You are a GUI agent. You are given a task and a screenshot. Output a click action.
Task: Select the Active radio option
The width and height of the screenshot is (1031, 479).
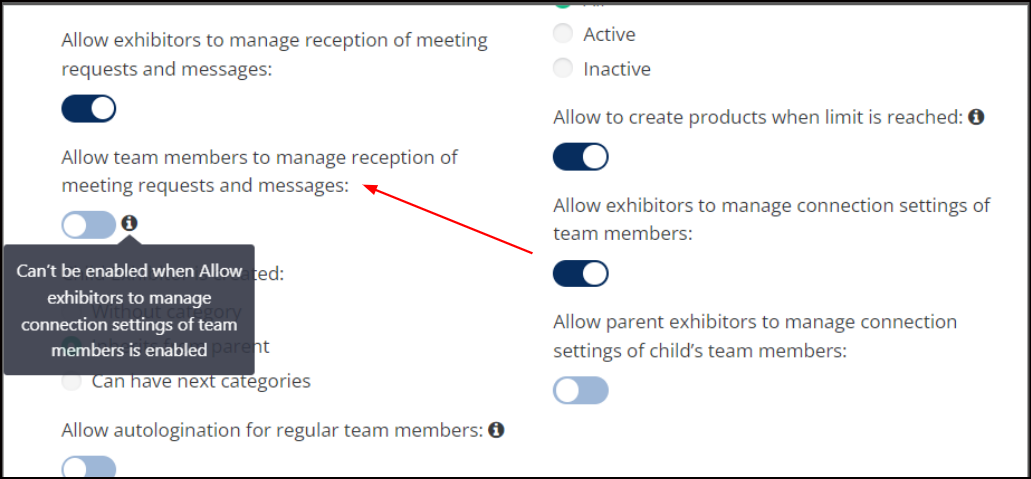(563, 34)
